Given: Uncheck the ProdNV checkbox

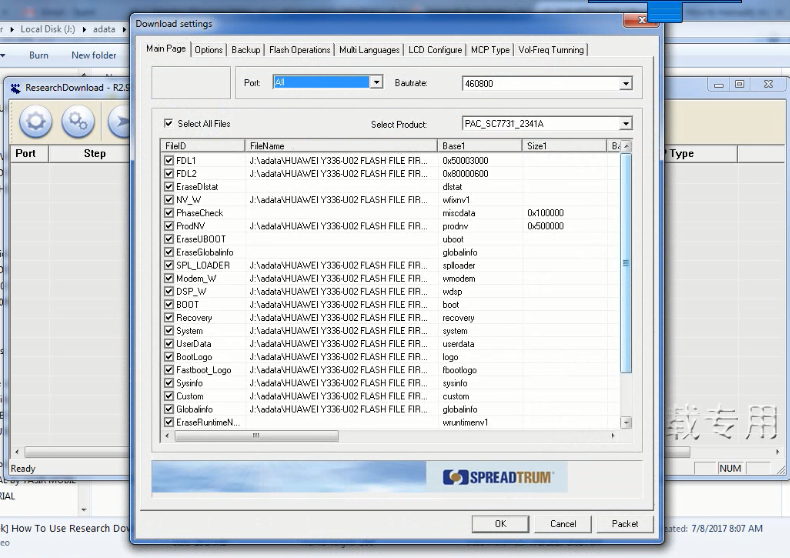Looking at the screenshot, I should pyautogui.click(x=169, y=226).
